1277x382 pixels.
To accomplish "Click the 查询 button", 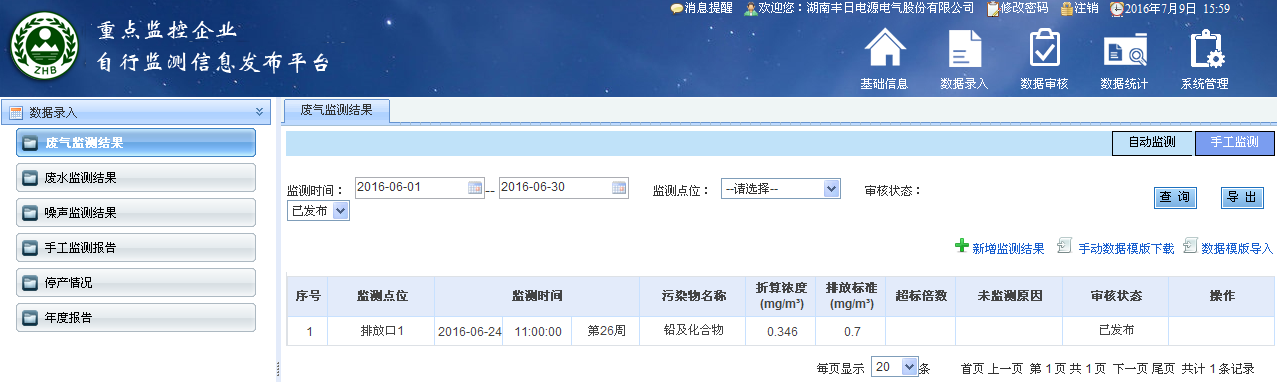I will pos(1175,198).
